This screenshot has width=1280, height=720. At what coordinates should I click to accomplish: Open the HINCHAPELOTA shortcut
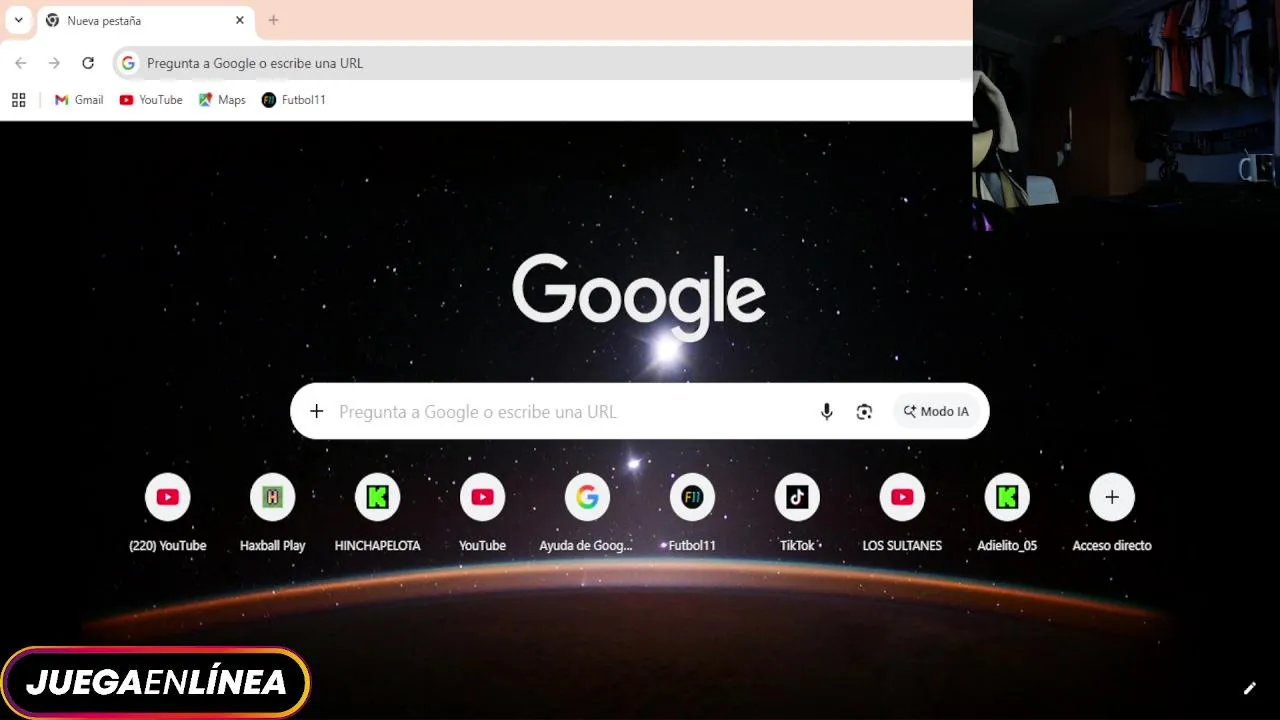[377, 513]
